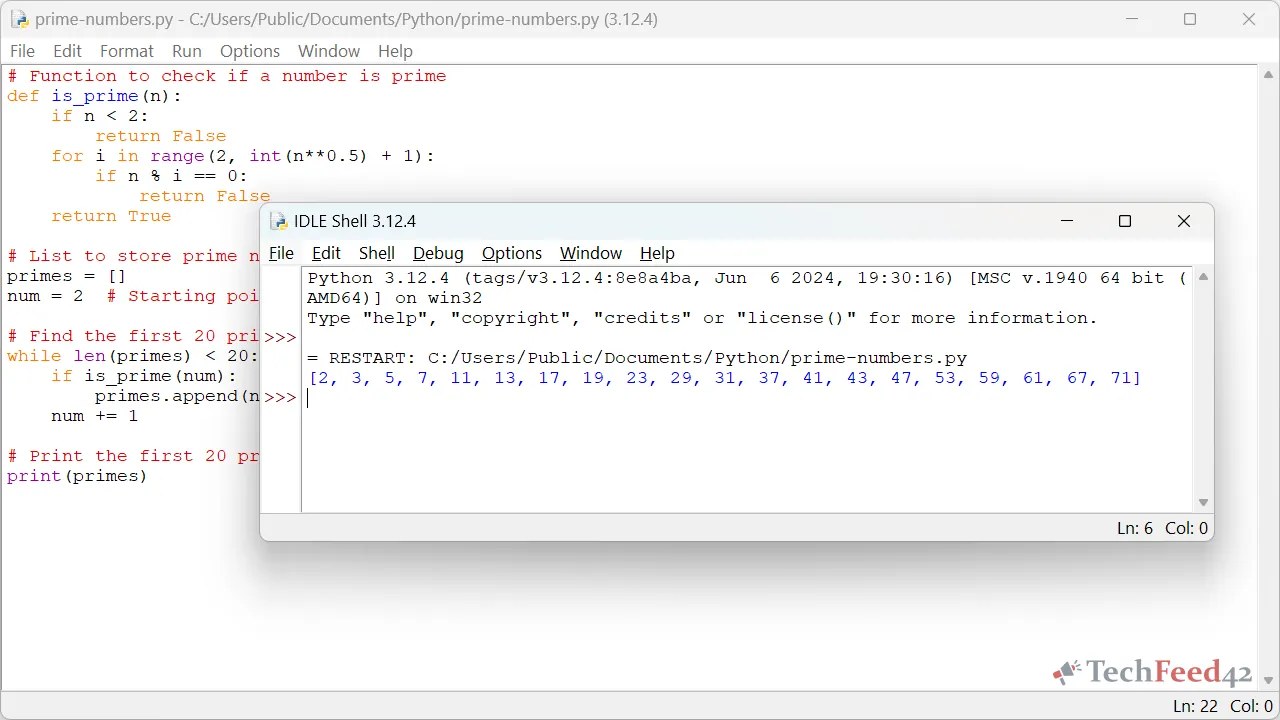Click the editor status 'Ln: 22' indicator
Screen dimensions: 1280x720
tap(1195, 706)
